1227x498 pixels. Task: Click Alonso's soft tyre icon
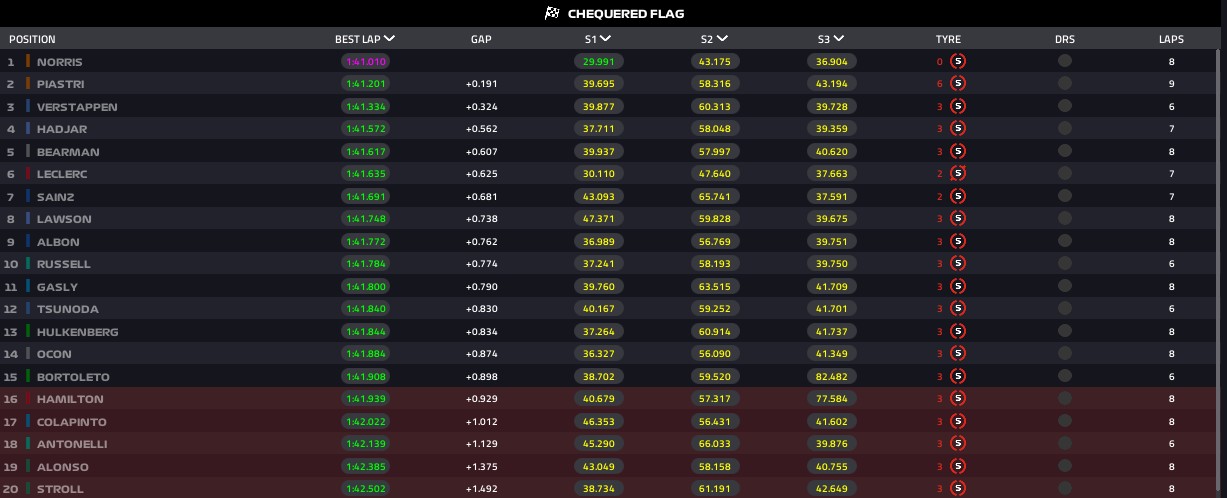(957, 467)
